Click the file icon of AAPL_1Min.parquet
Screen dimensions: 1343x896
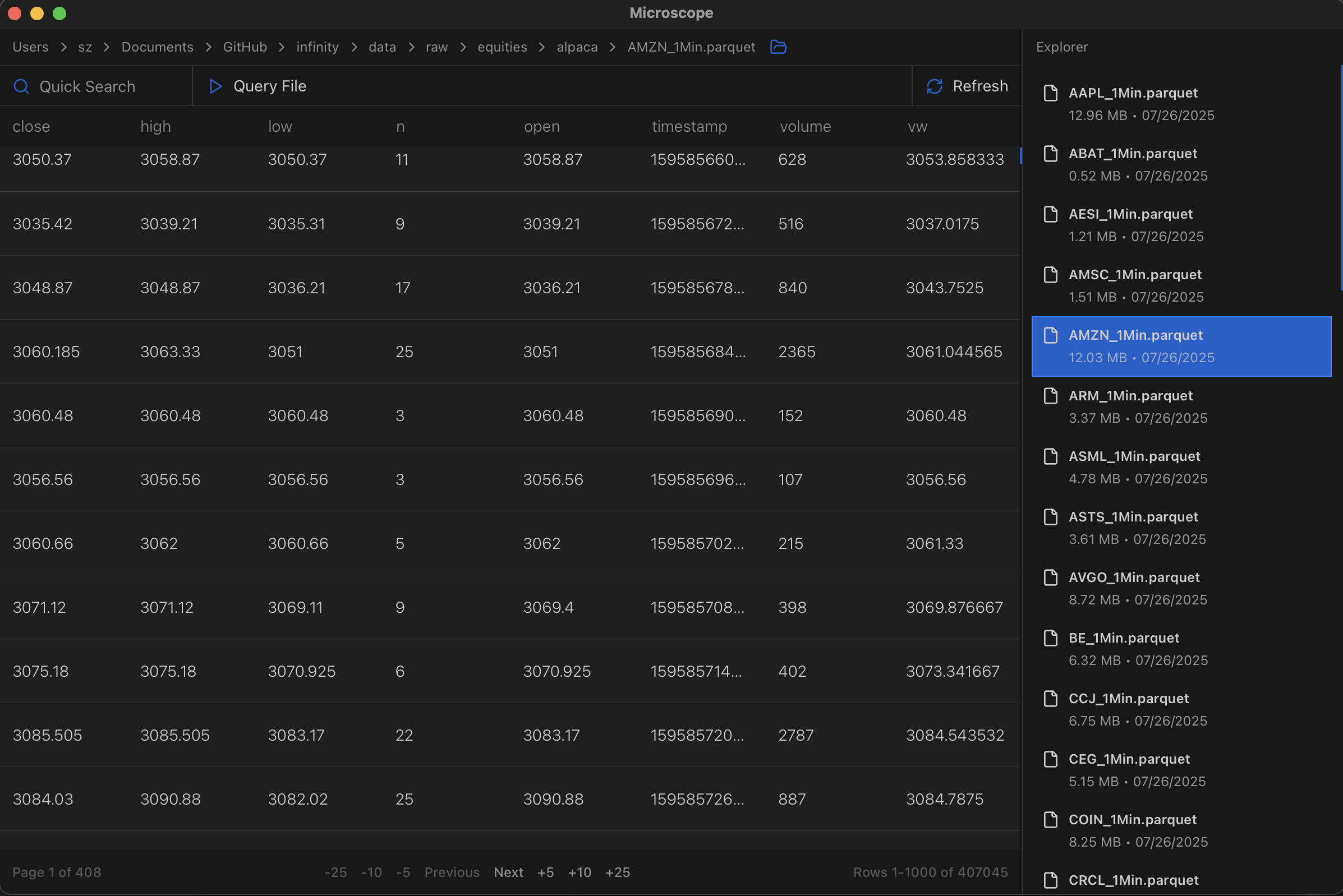1050,93
